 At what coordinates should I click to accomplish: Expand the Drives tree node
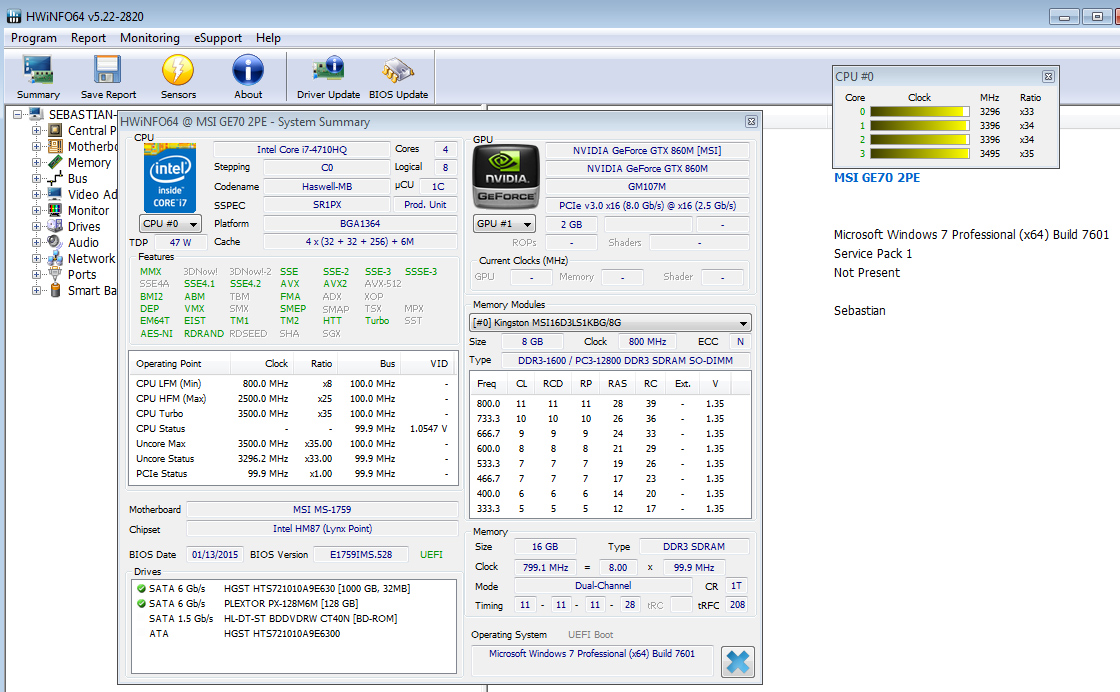click(36, 226)
